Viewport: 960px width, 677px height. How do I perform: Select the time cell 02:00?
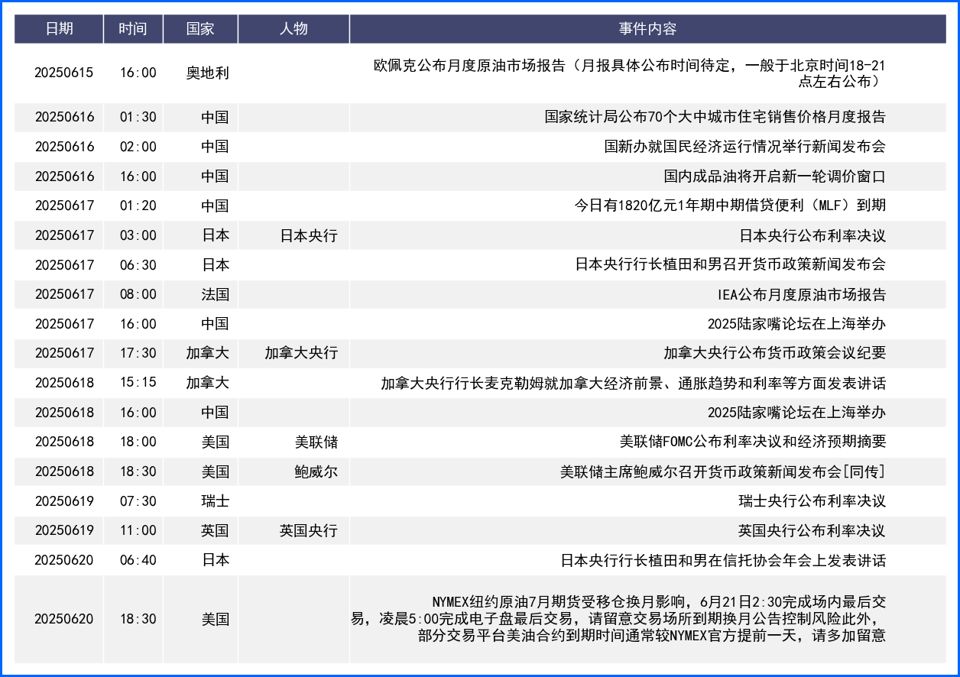[x=138, y=147]
